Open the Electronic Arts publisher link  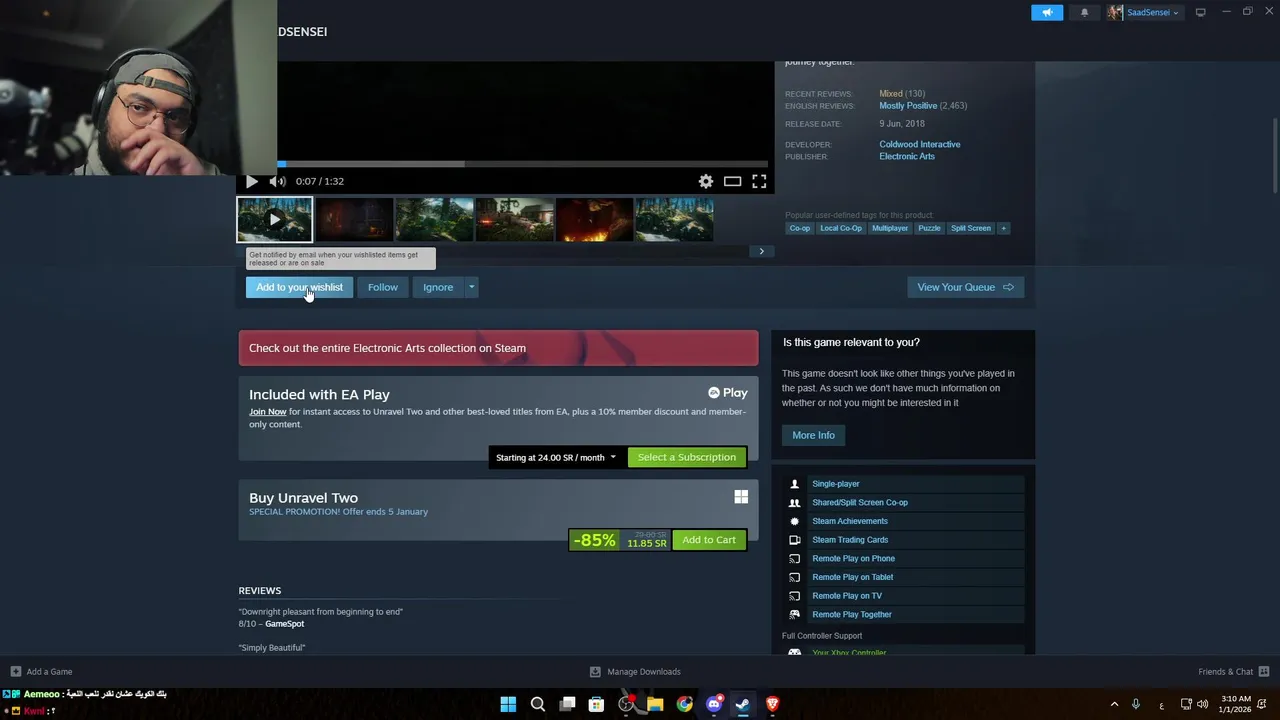(x=907, y=156)
